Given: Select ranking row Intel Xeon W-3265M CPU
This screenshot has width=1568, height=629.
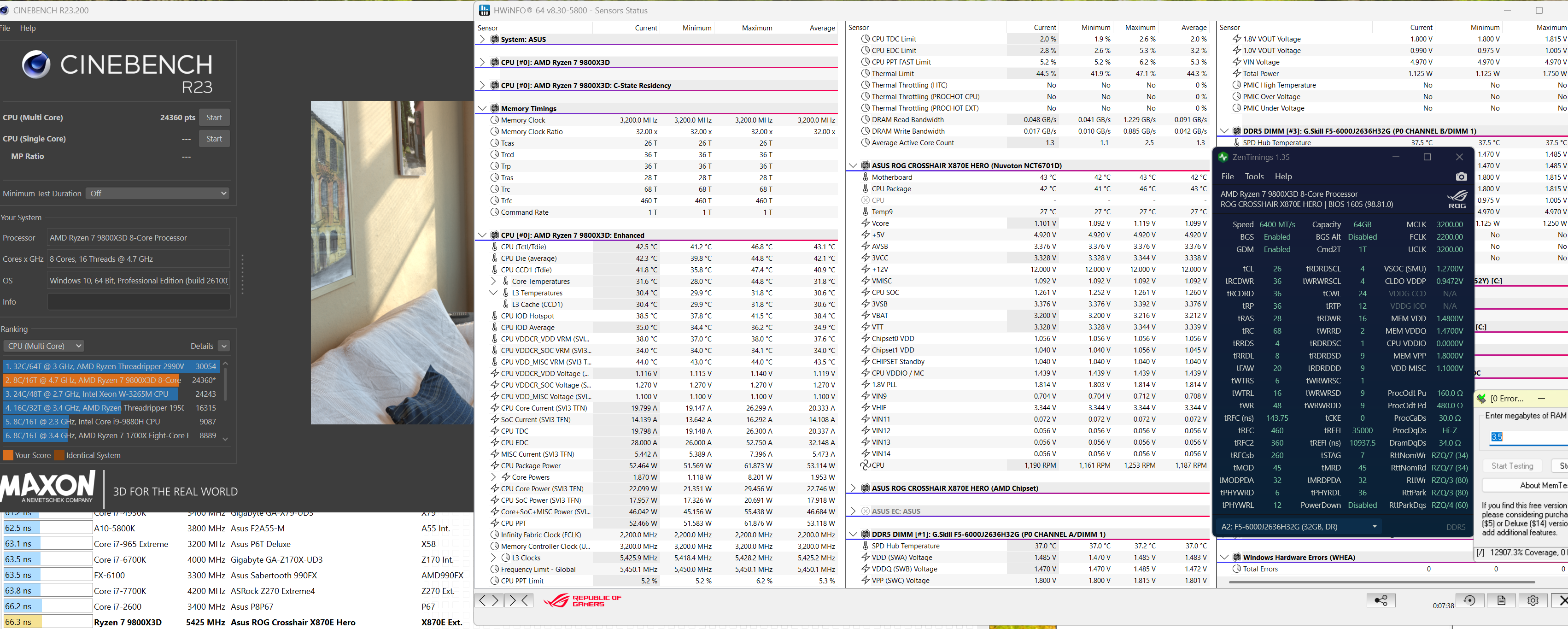Looking at the screenshot, I should pos(111,394).
